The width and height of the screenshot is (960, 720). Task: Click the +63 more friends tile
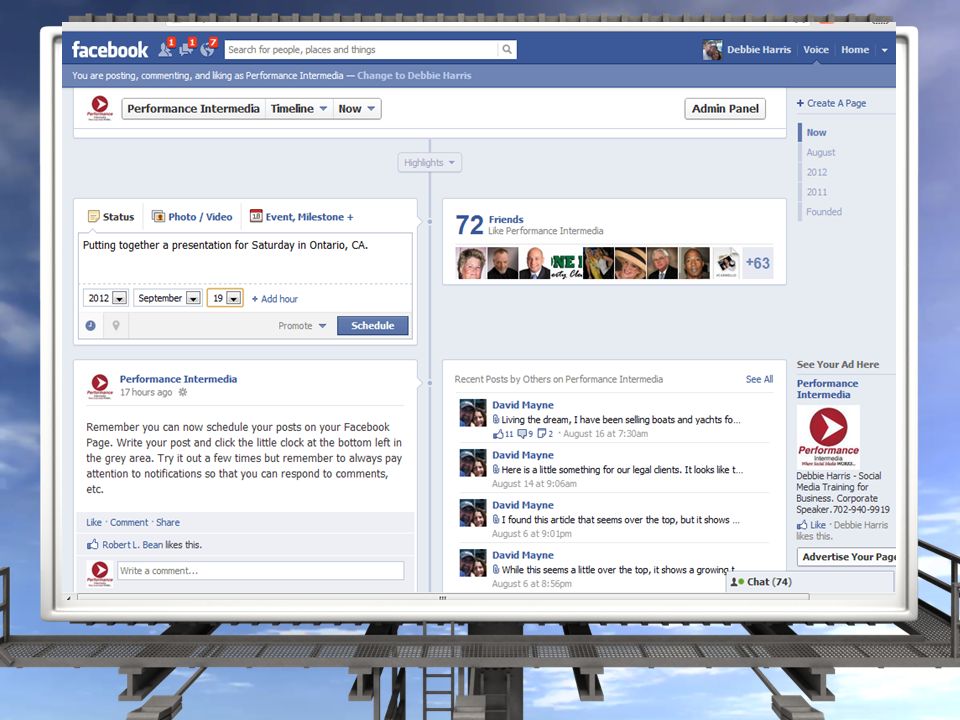757,263
